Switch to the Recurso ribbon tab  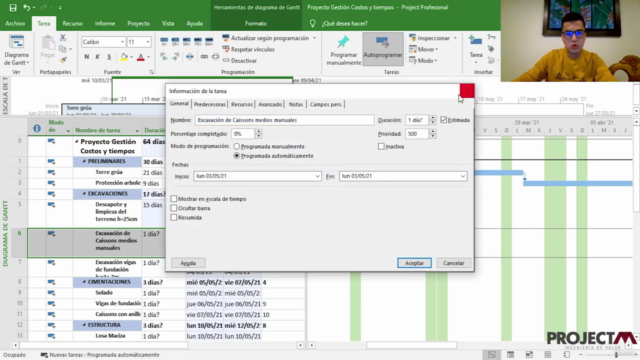[x=72, y=24]
